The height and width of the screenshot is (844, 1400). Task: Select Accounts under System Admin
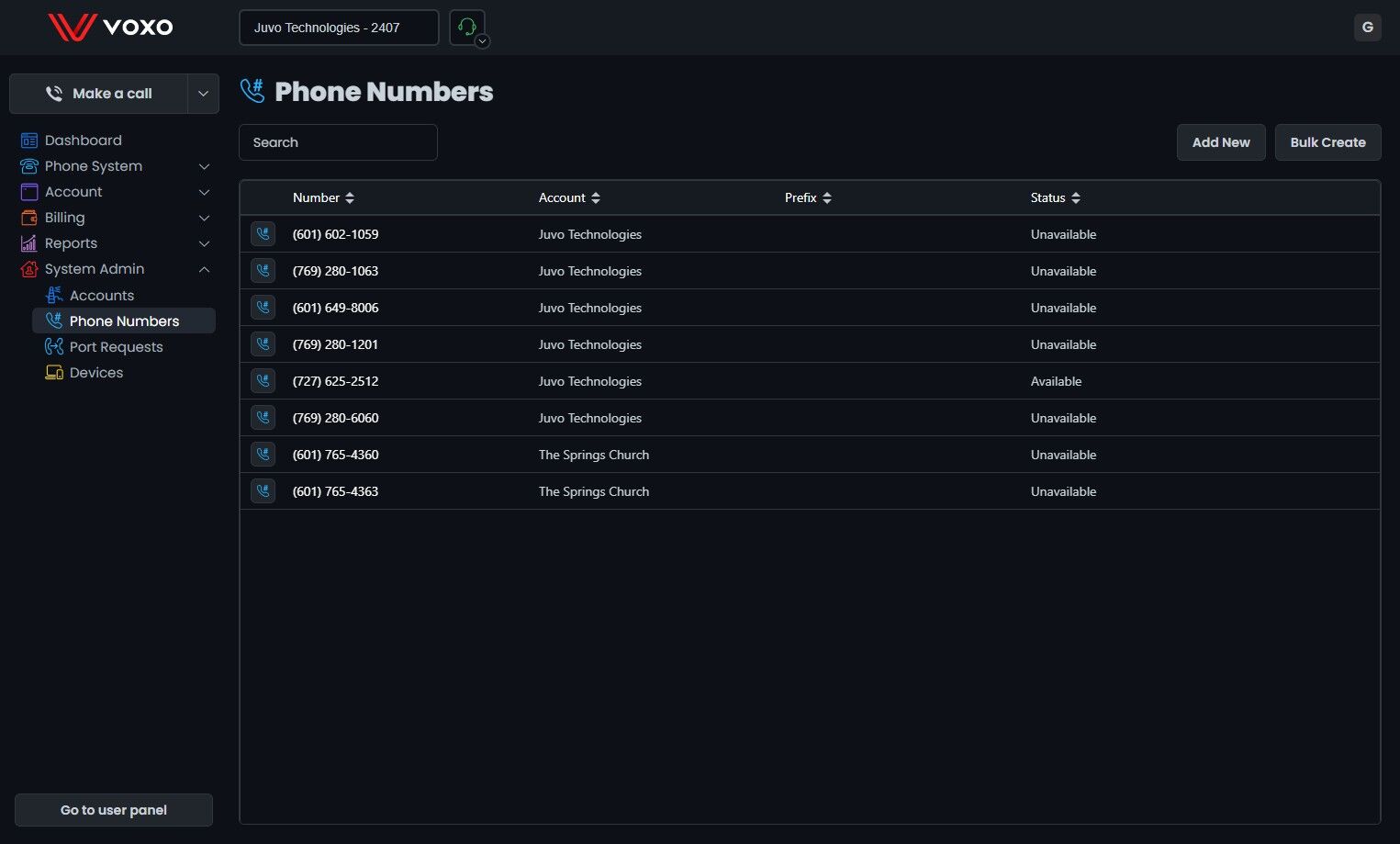pos(102,295)
